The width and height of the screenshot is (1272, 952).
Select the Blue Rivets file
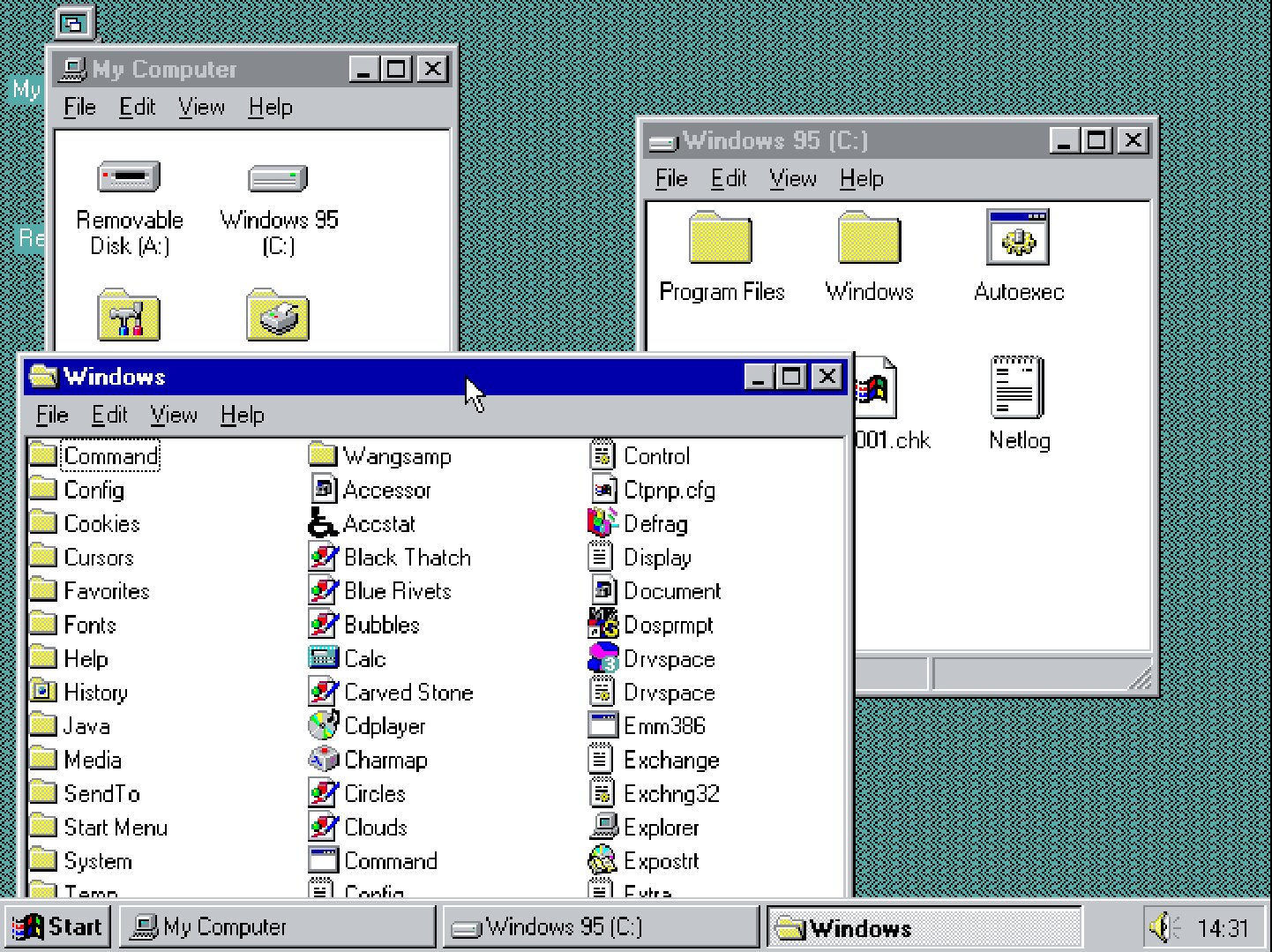(x=380, y=590)
